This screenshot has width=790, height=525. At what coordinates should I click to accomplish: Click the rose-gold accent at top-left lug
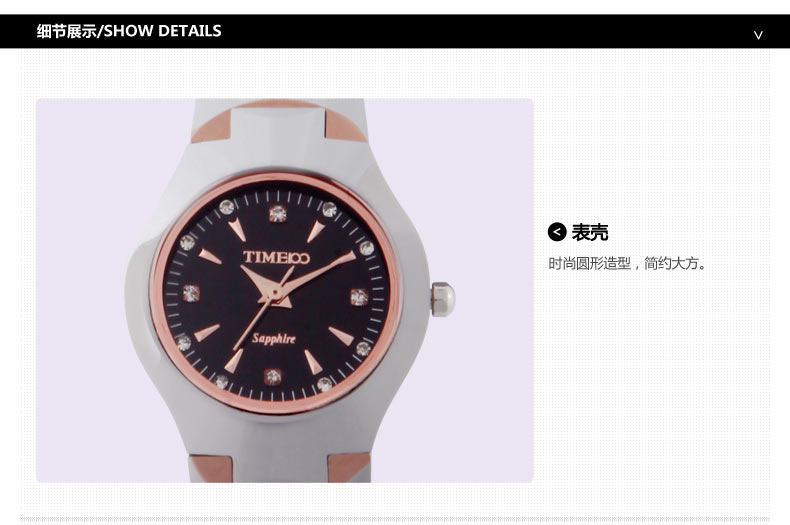[x=211, y=127]
